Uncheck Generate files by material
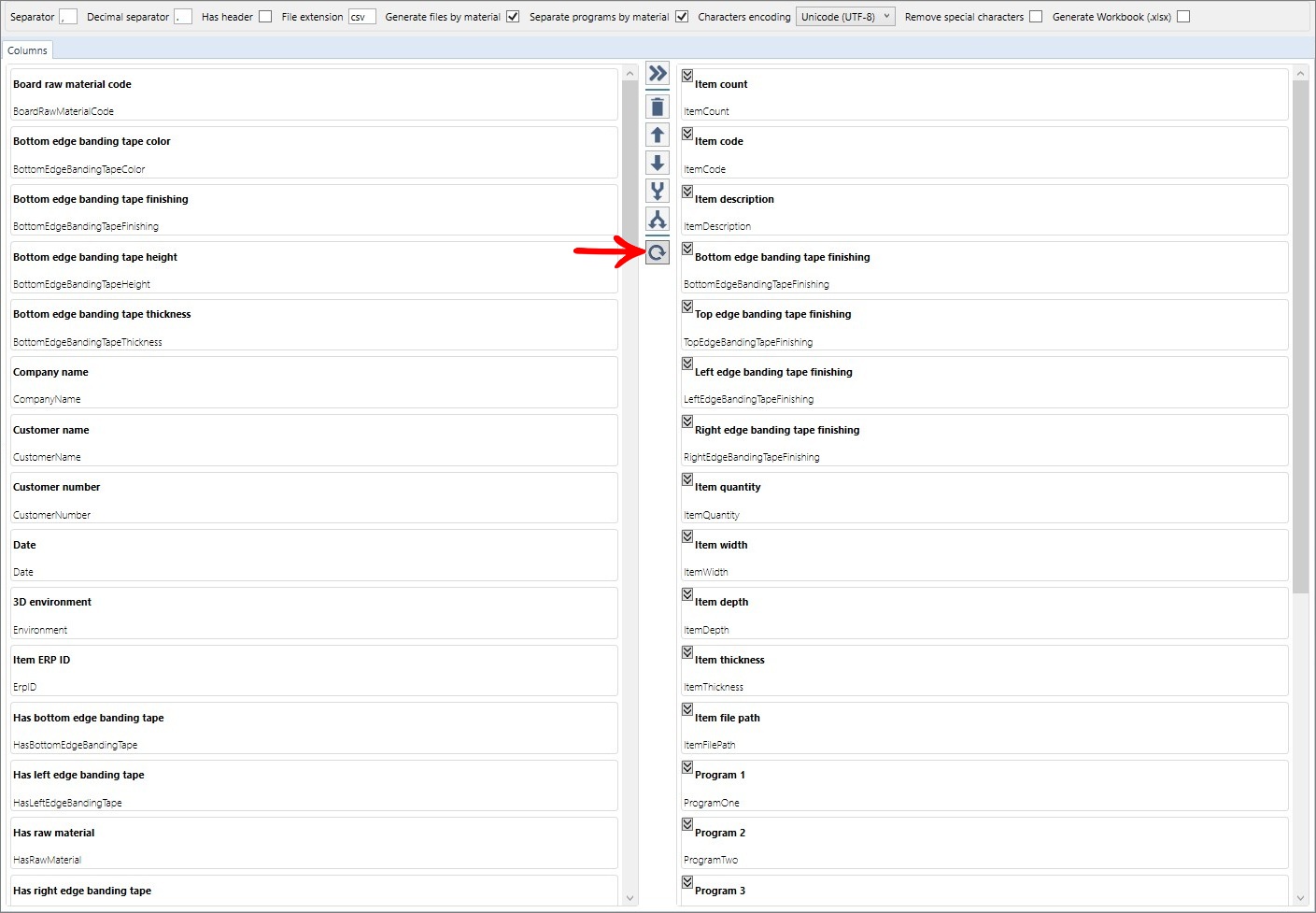The image size is (1316, 913). click(x=513, y=17)
